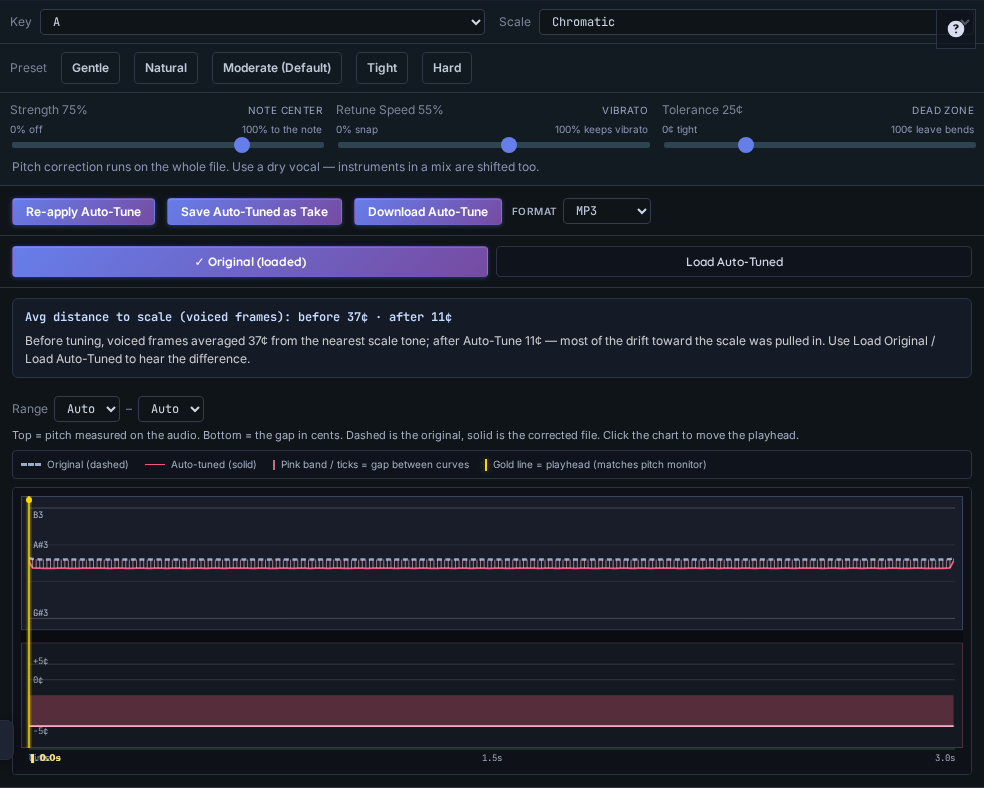Click the Strength 75% label
This screenshot has width=984, height=789.
pos(48,110)
